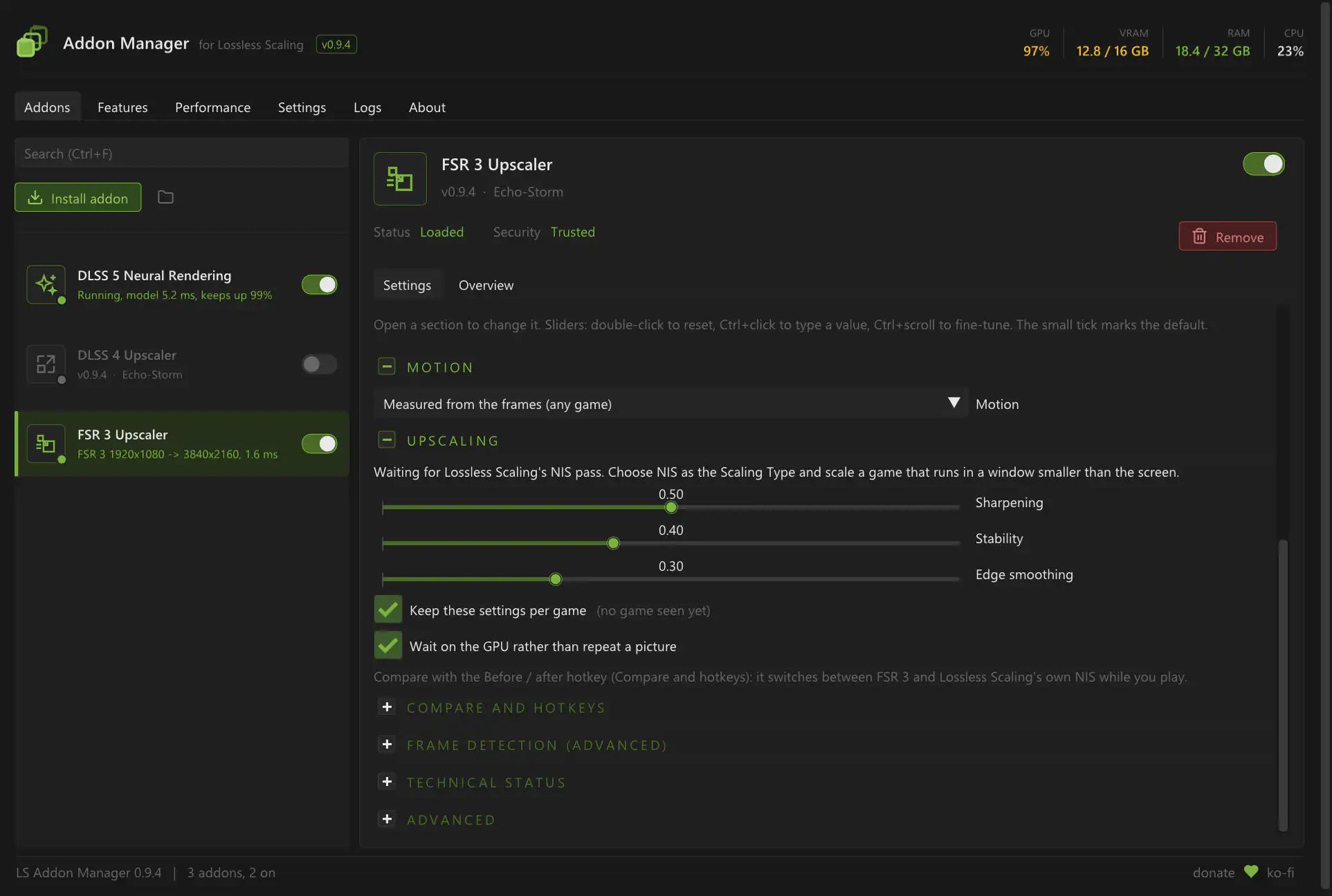Image resolution: width=1332 pixels, height=896 pixels.
Task: Select the DLSS 5 Neural Rendering addon name
Action: (x=154, y=275)
